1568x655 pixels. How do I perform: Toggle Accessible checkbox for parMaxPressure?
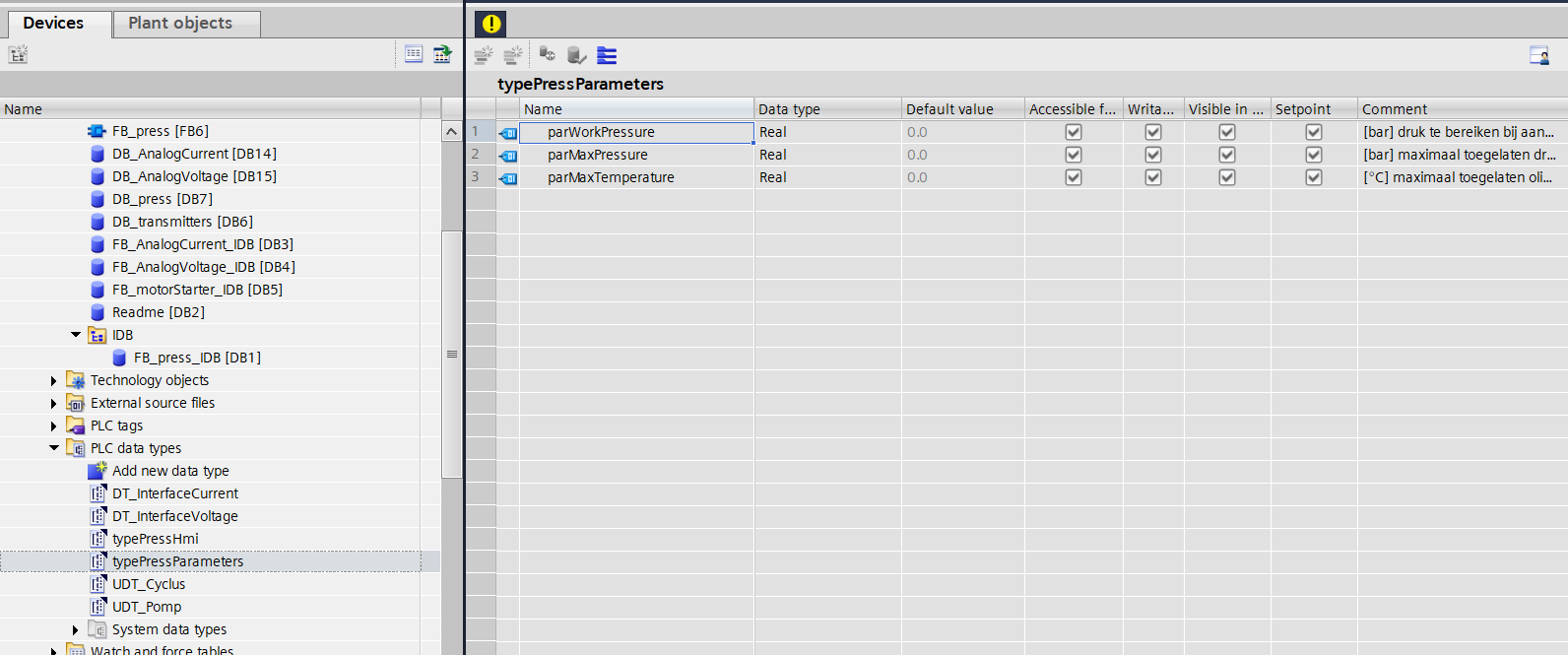point(1074,155)
